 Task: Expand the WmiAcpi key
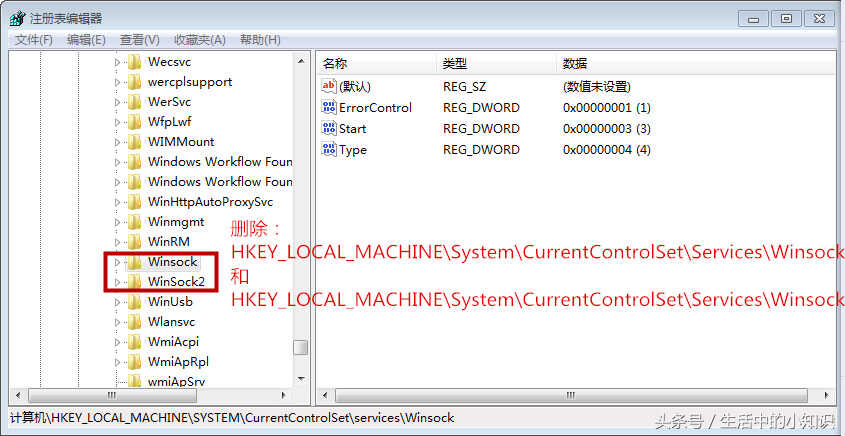pyautogui.click(x=118, y=342)
